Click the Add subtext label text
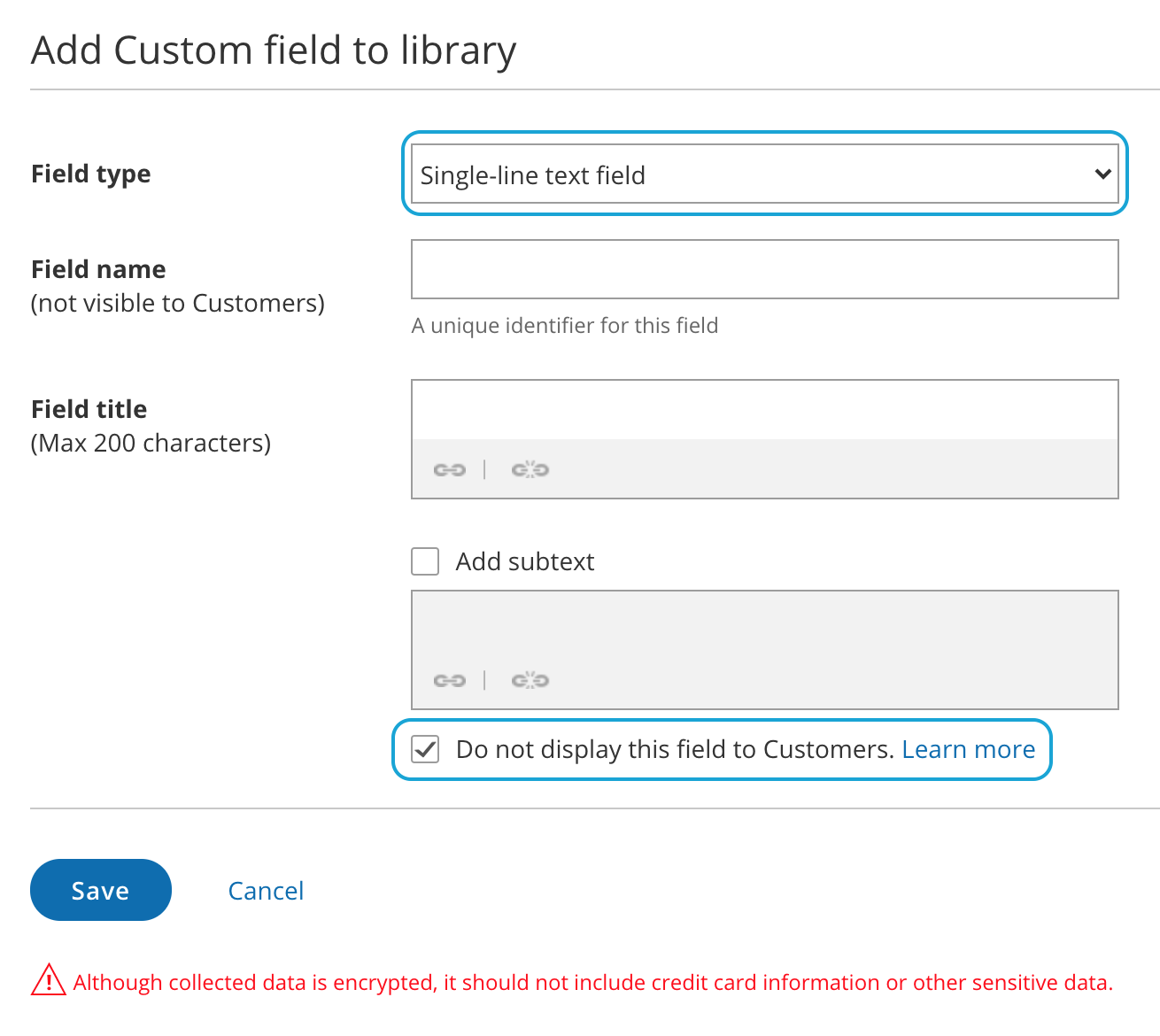 click(525, 561)
